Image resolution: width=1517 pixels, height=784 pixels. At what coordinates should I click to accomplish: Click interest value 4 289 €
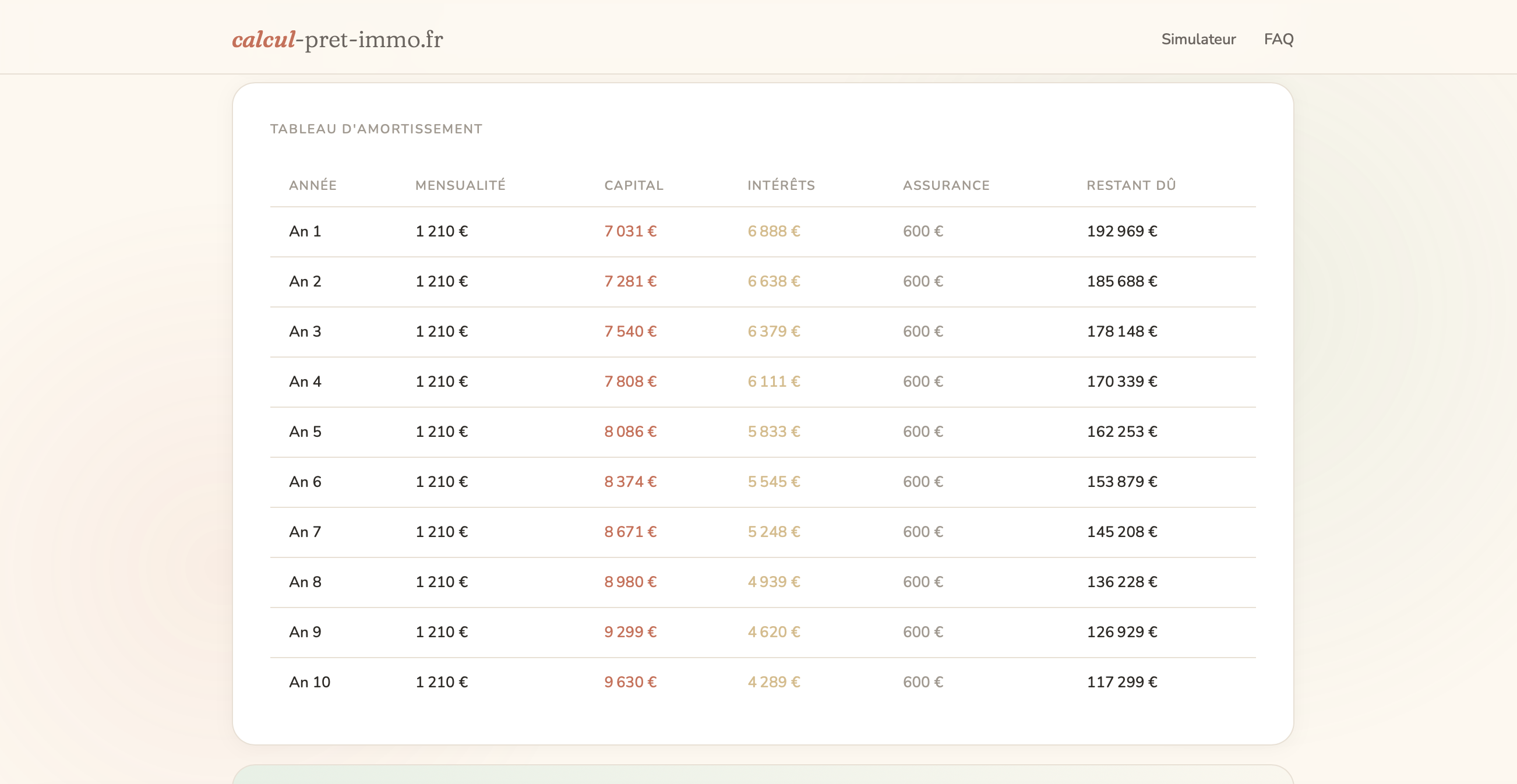(x=774, y=681)
